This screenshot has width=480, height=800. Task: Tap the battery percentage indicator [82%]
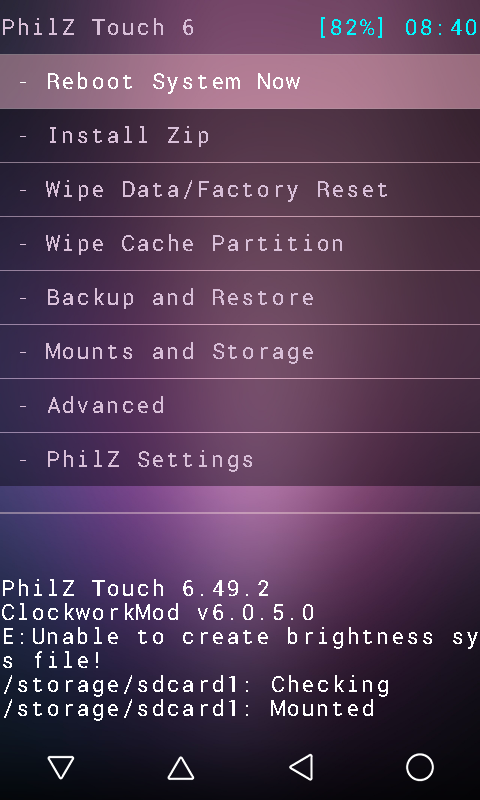coord(353,27)
